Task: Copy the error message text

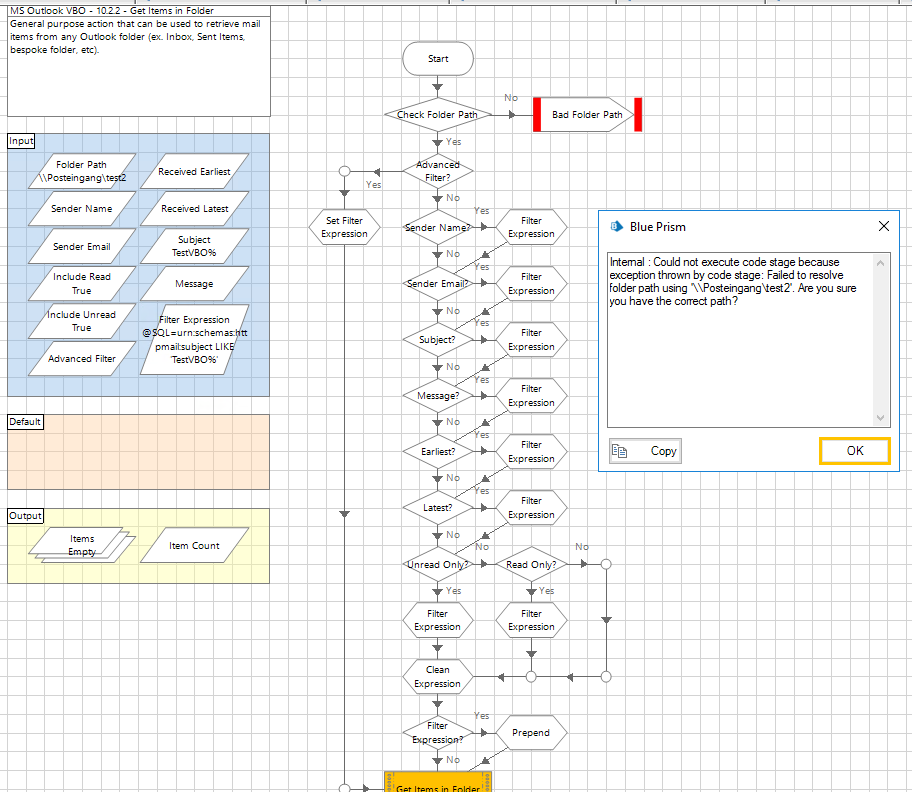Action: [x=645, y=451]
